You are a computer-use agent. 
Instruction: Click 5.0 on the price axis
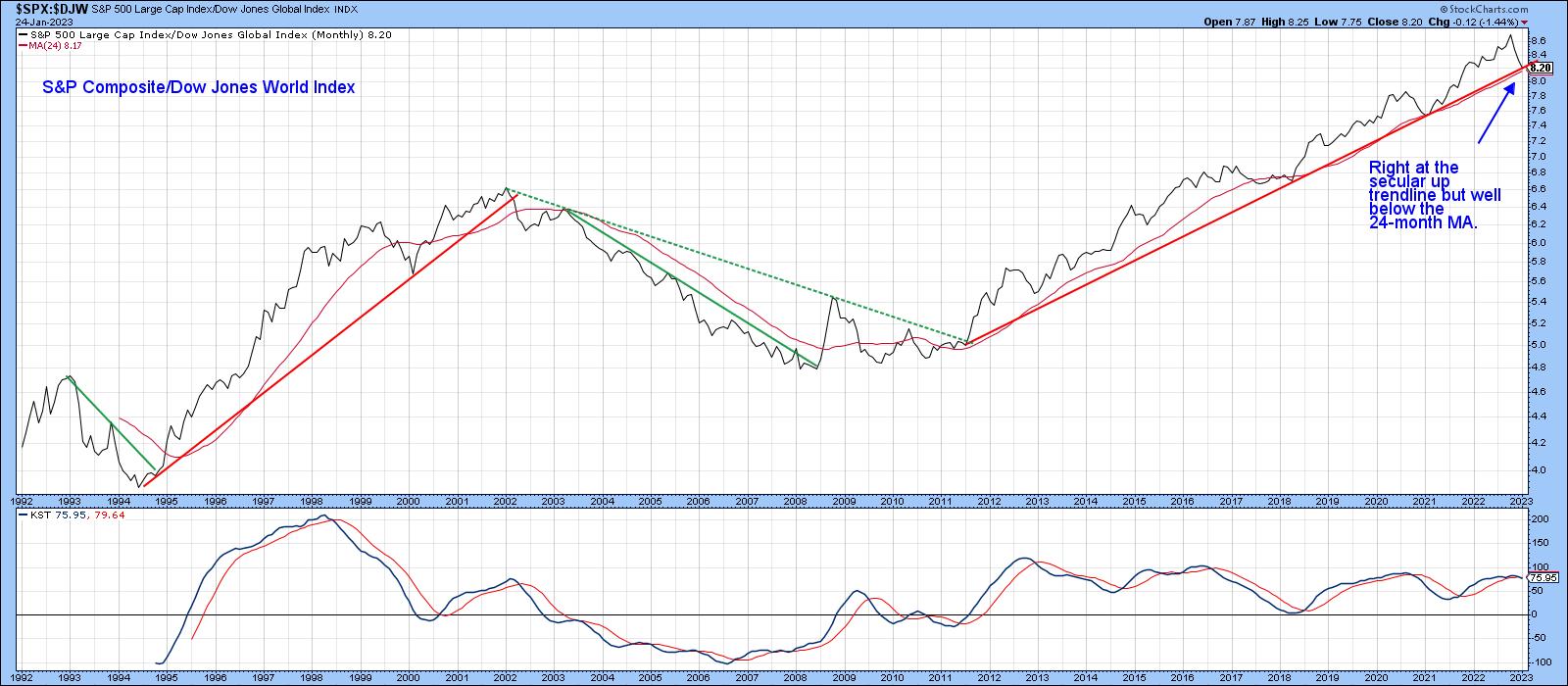[1538, 345]
